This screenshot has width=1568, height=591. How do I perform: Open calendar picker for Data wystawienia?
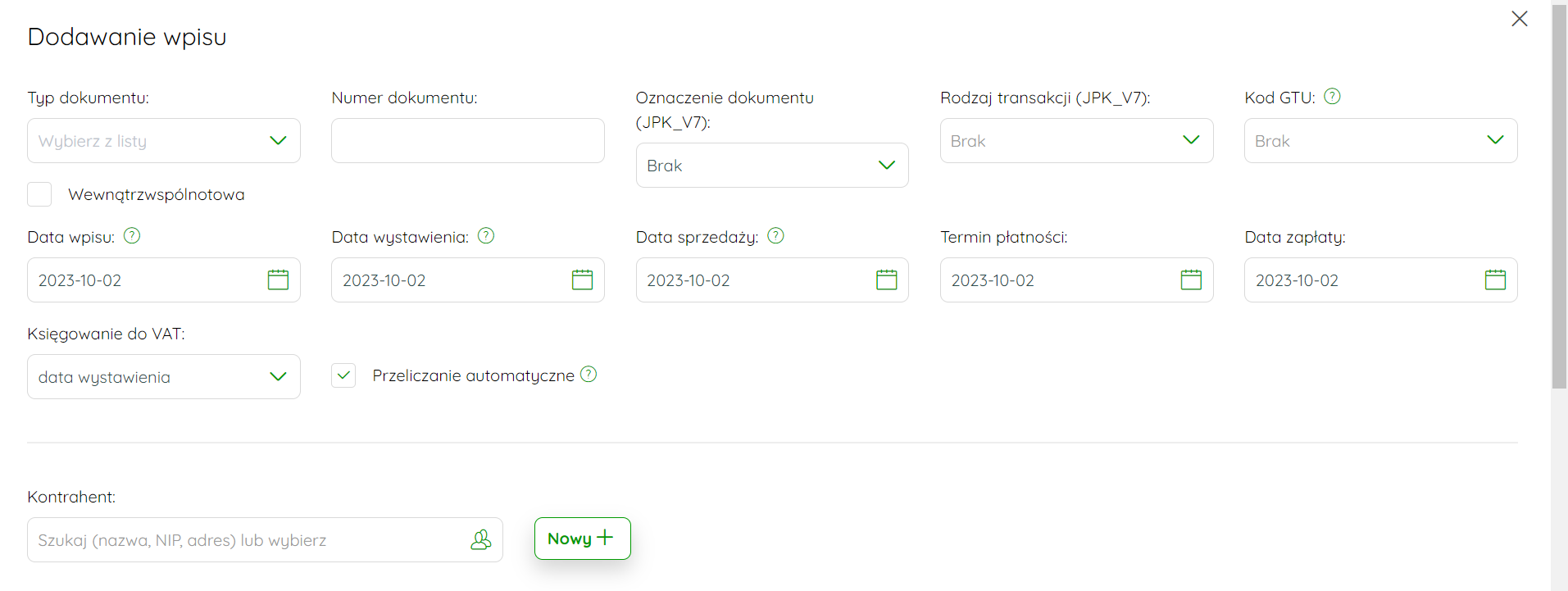click(582, 280)
